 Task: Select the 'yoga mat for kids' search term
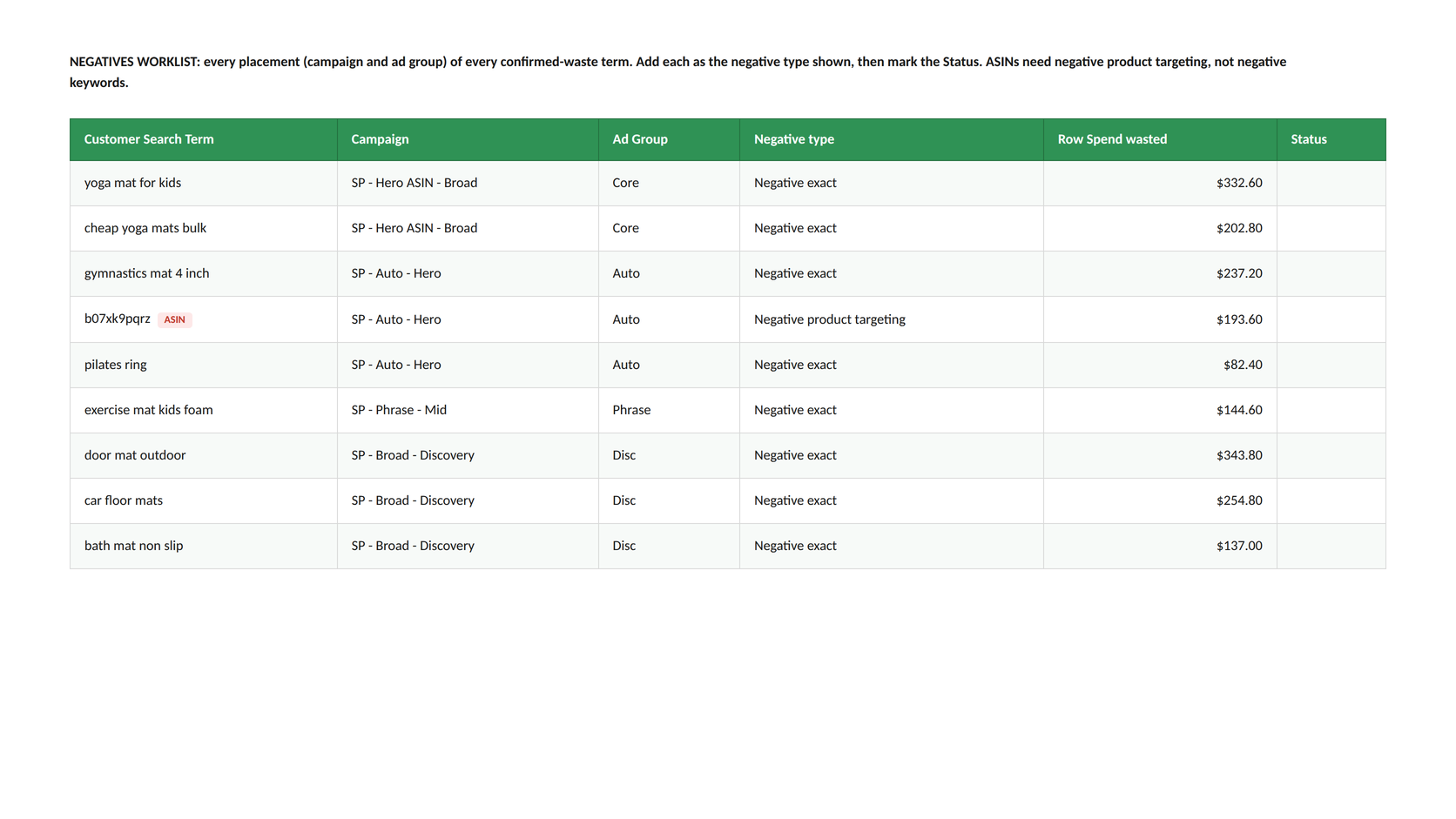click(132, 183)
